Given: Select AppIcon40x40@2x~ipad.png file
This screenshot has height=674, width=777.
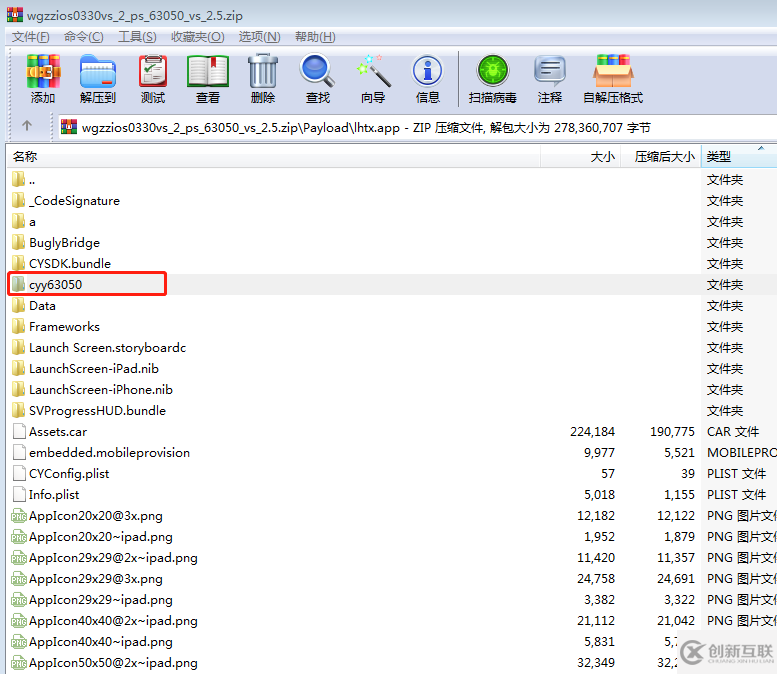Looking at the screenshot, I should click(x=105, y=620).
